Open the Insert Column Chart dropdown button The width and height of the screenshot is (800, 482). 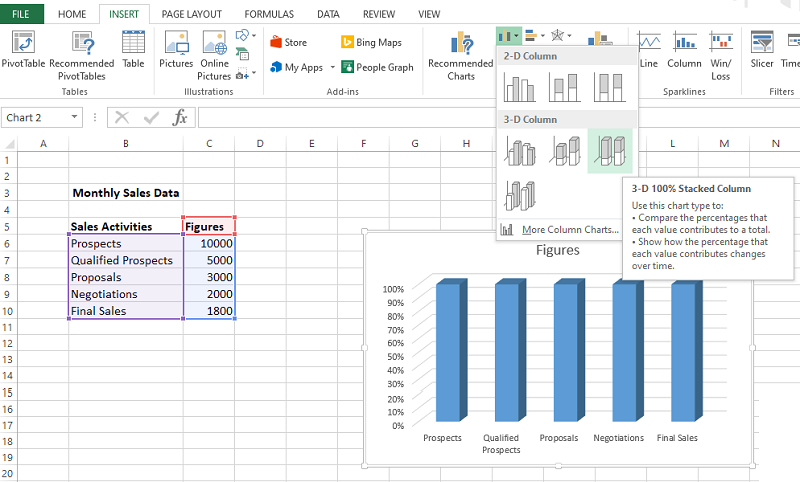(x=508, y=36)
